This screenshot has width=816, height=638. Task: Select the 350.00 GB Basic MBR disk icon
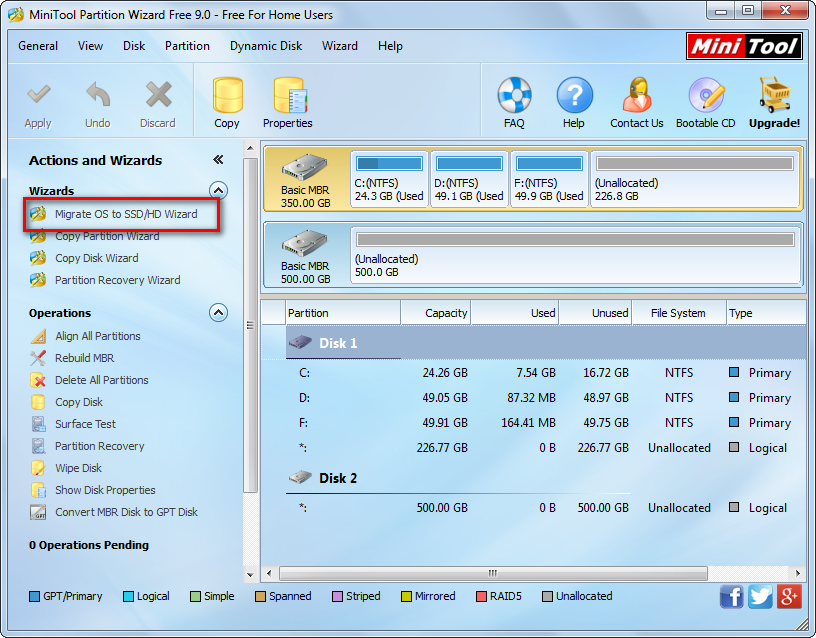(305, 167)
